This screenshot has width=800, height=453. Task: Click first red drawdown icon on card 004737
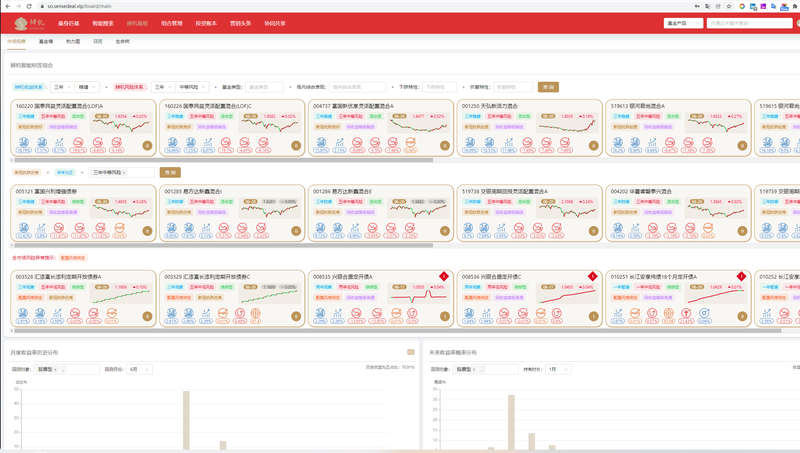(x=357, y=142)
